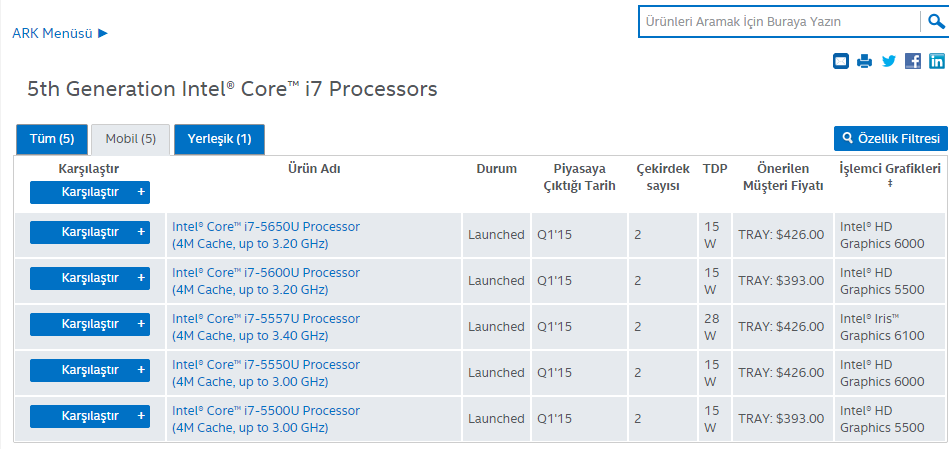The width and height of the screenshot is (949, 449).
Task: Click 5th Generation Intel Core i7 heading
Action: (232, 90)
